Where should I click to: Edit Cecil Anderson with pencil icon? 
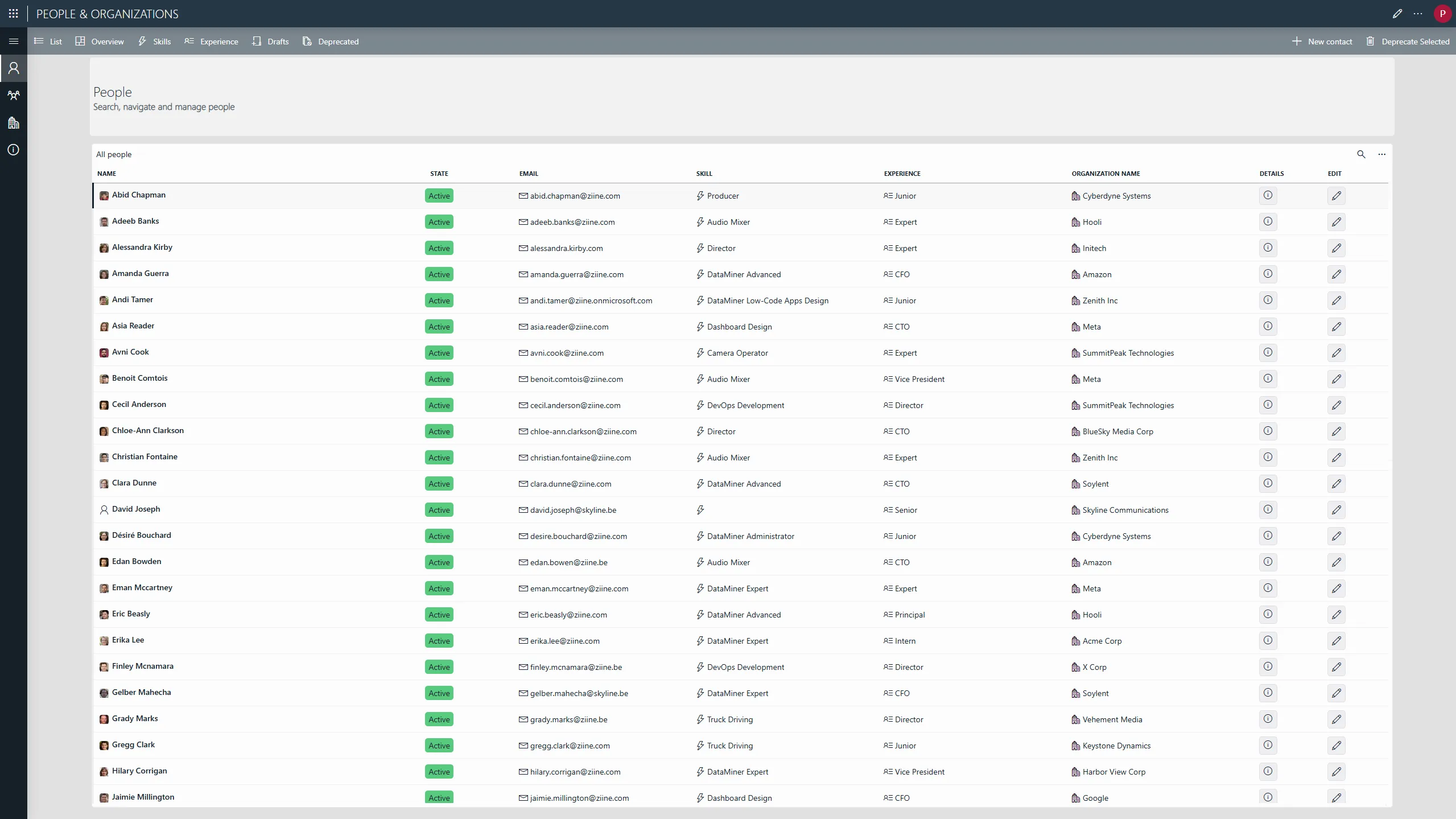click(1336, 405)
